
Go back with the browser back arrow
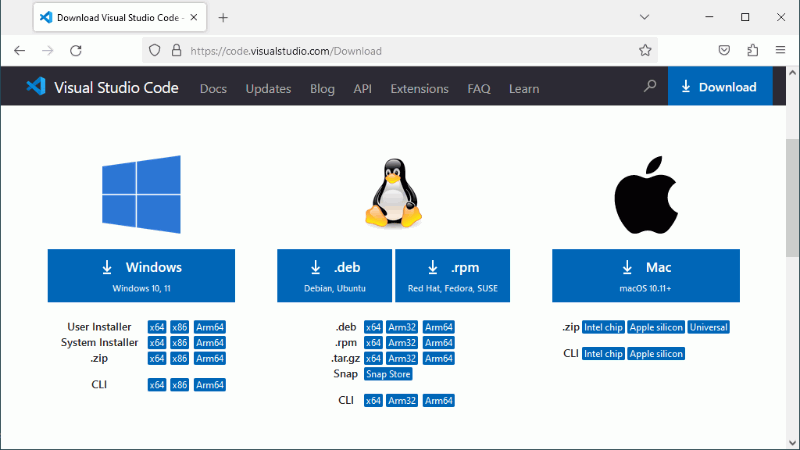pyautogui.click(x=19, y=51)
